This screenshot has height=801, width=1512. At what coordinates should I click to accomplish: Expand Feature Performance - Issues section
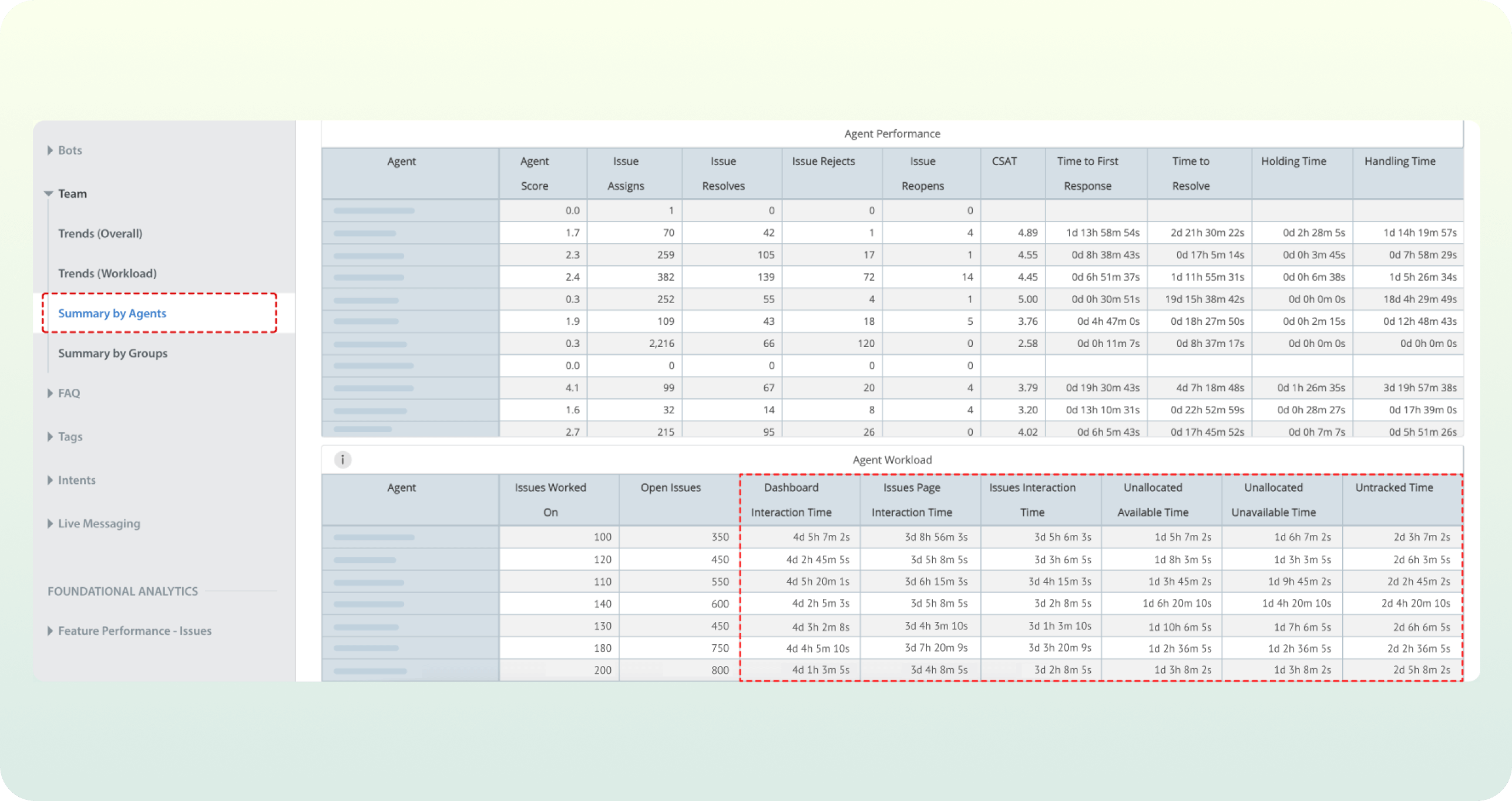point(134,630)
